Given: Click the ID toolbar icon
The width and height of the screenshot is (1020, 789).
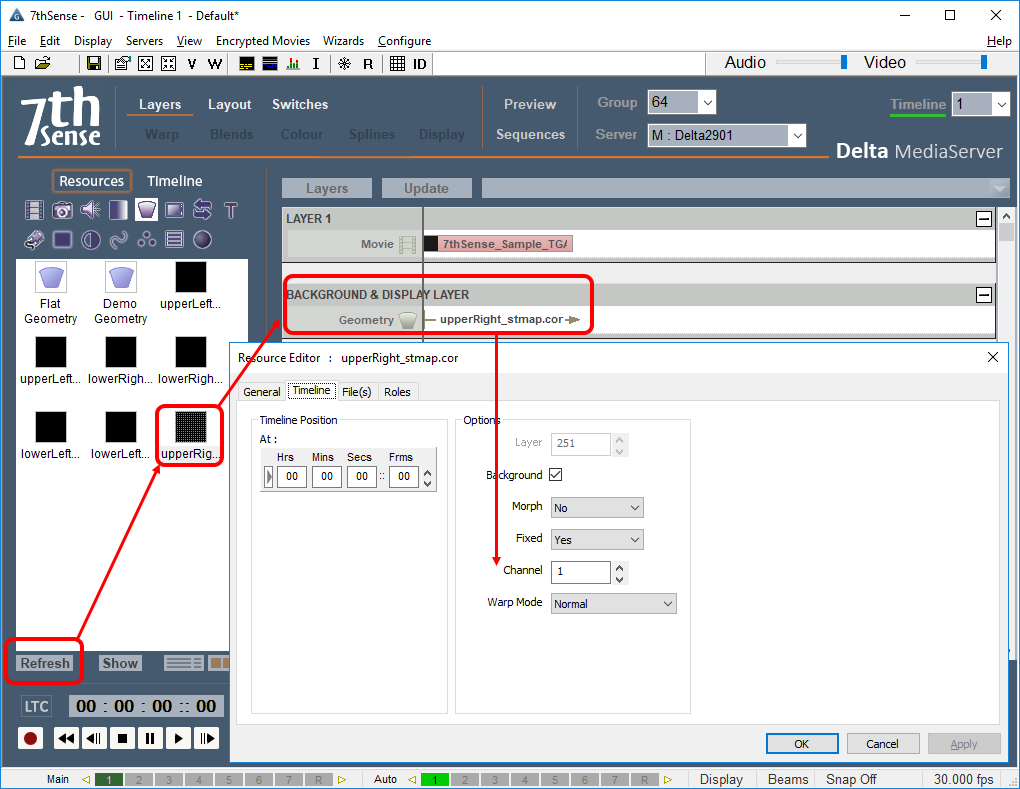Looking at the screenshot, I should [420, 64].
